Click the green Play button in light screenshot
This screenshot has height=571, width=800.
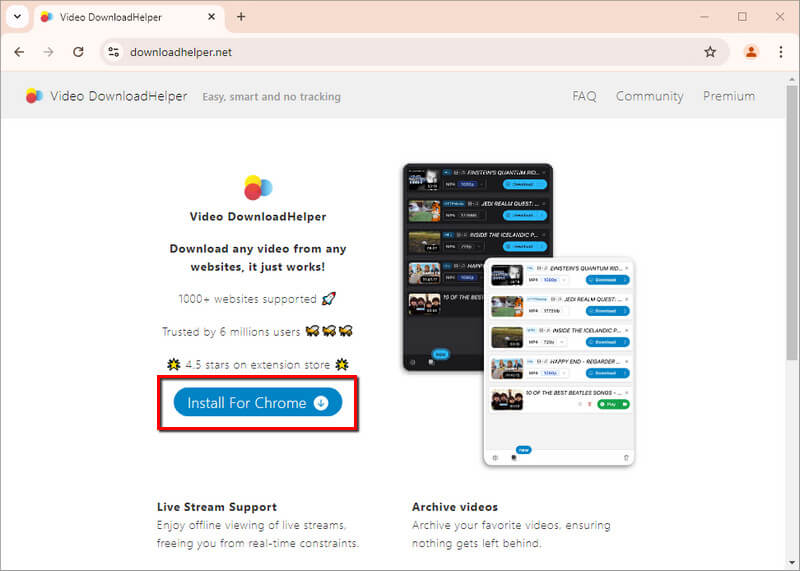[x=613, y=404]
